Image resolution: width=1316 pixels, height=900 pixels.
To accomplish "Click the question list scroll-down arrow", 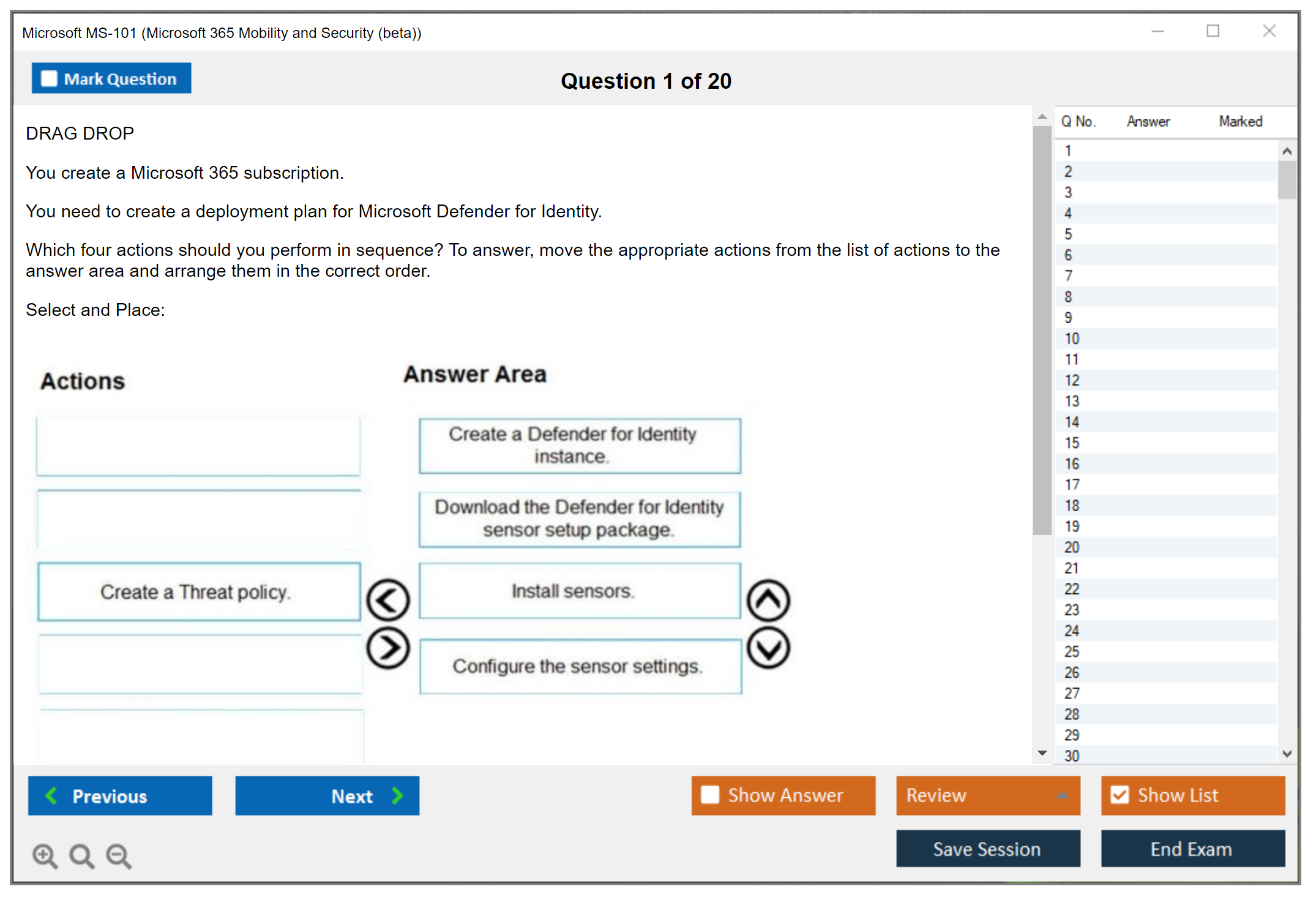I will (x=1287, y=754).
